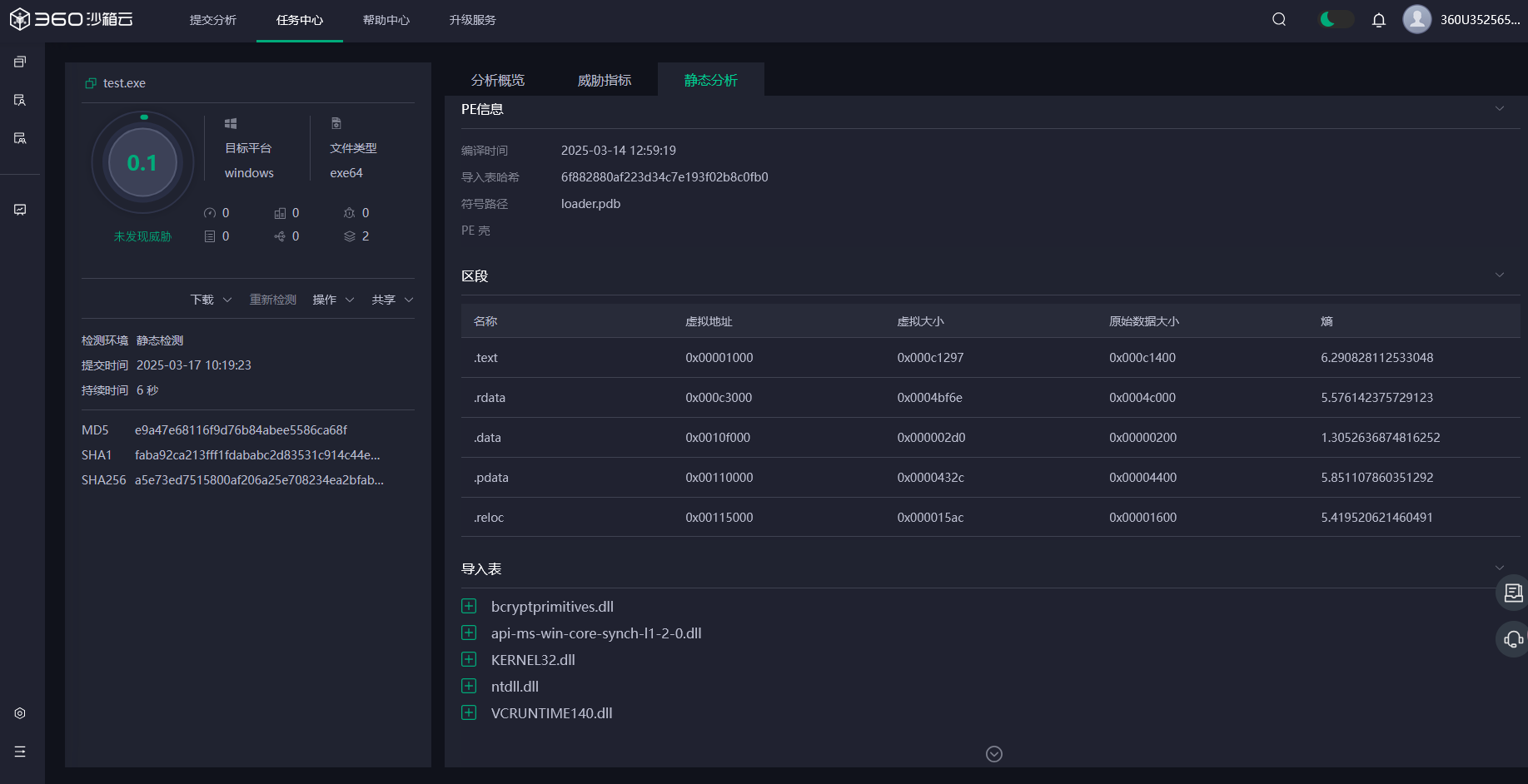Click the circled down arrow at page bottom
1528x784 pixels.
point(993,754)
